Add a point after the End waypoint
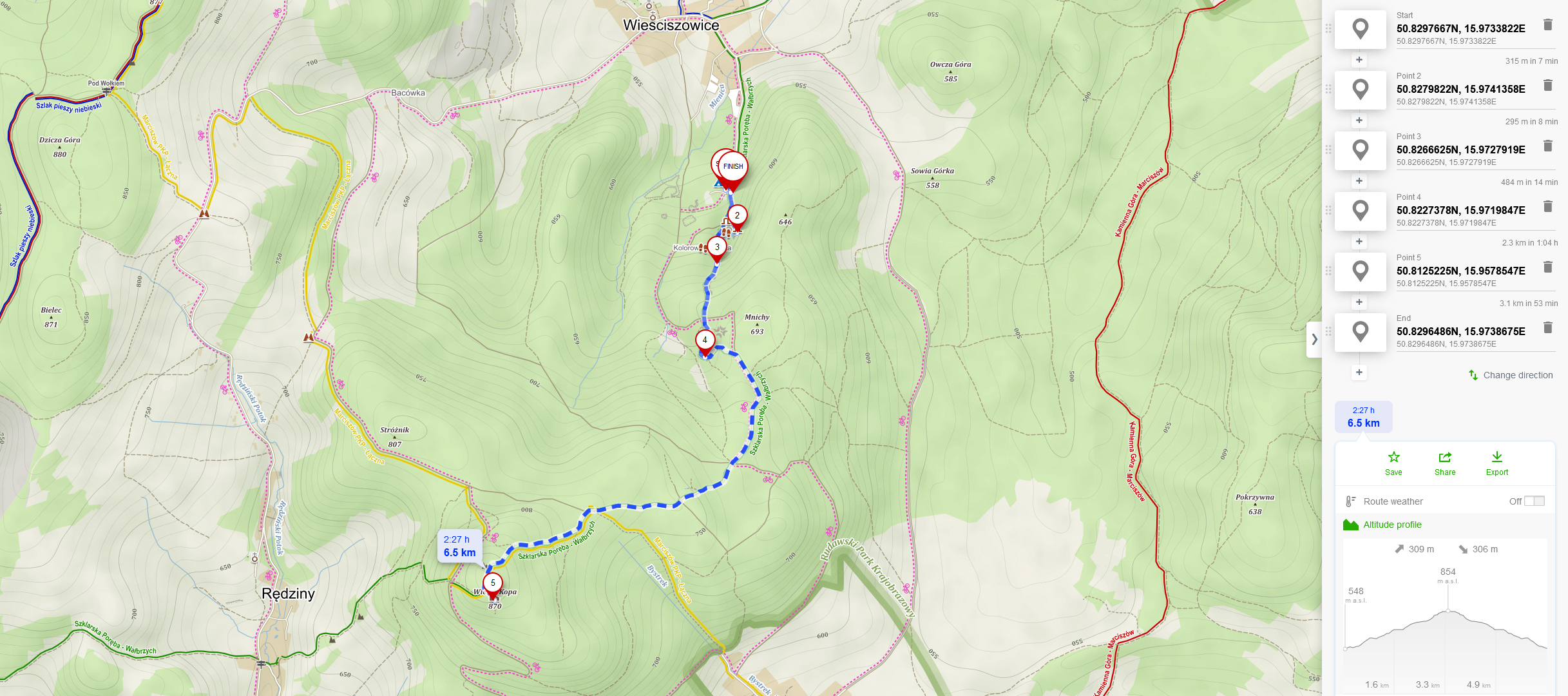The height and width of the screenshot is (696, 1568). click(1359, 372)
